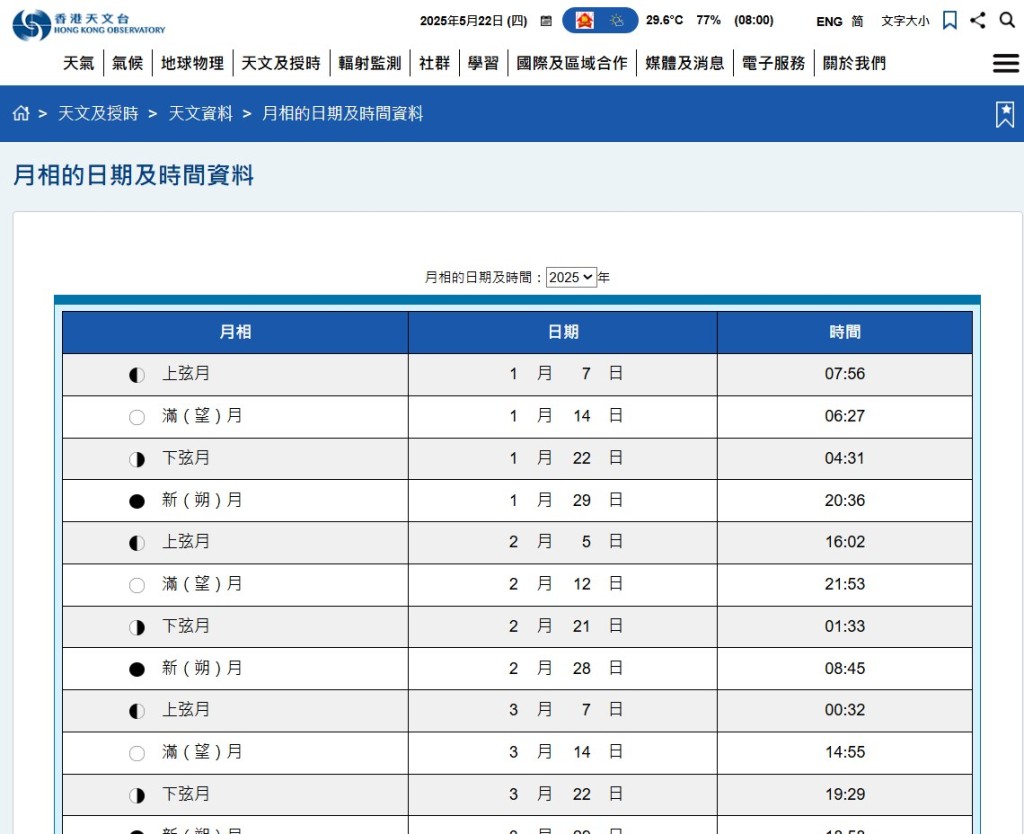Viewport: 1024px width, 834px height.
Task: Select the time 08:45 cell
Action: coord(844,669)
